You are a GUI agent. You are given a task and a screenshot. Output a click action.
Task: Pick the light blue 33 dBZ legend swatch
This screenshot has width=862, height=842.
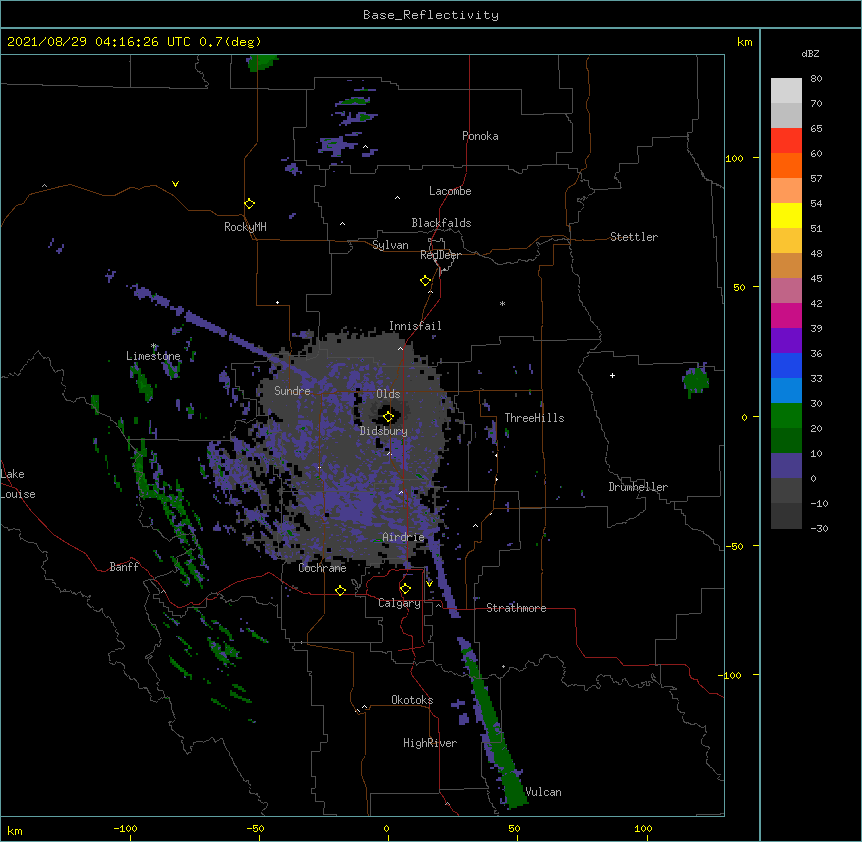coord(786,391)
